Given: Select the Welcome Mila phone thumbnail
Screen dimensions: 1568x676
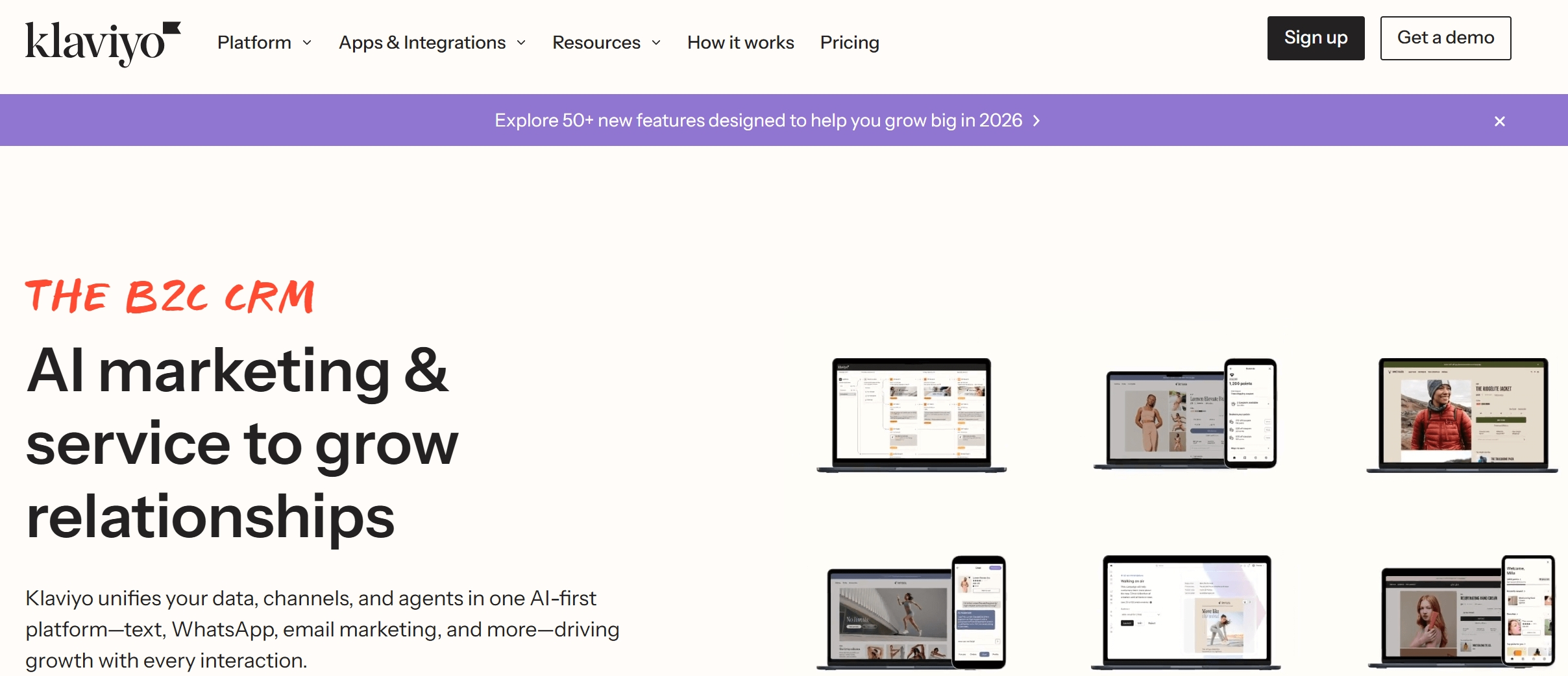Looking at the screenshot, I should point(1528,610).
